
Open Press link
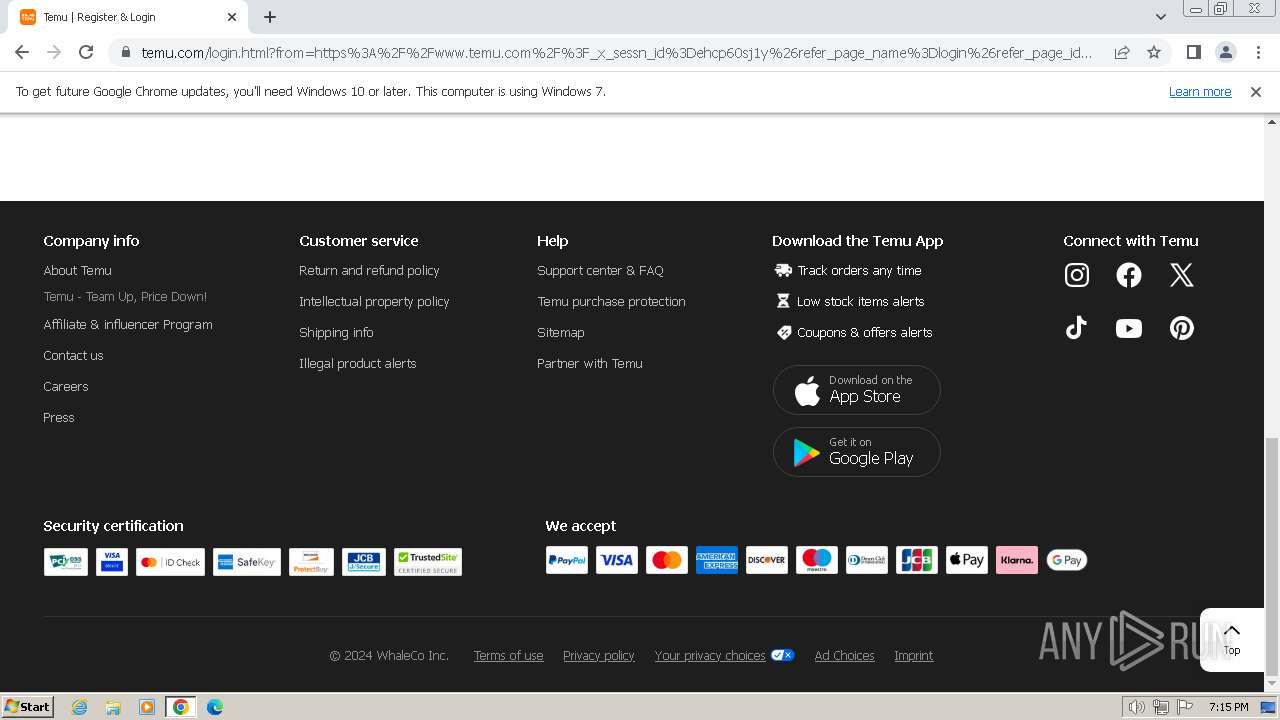[x=59, y=417]
